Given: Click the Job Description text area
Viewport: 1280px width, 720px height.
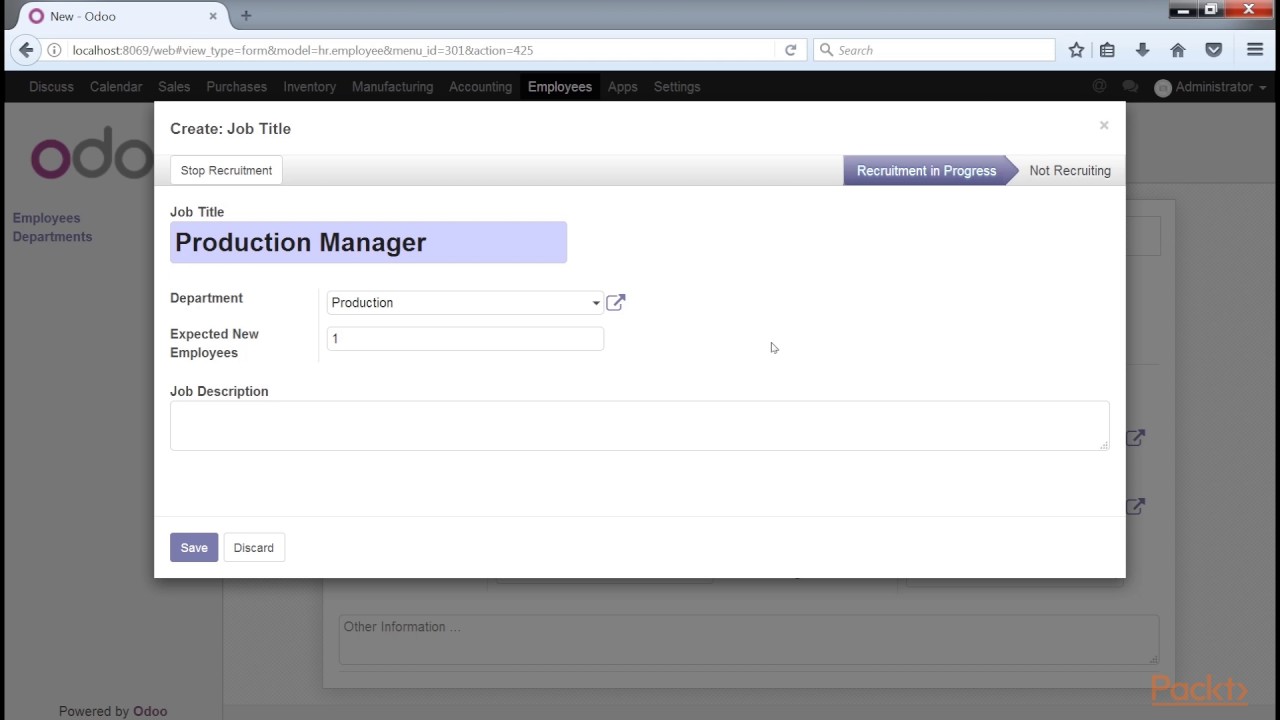Looking at the screenshot, I should (639, 426).
